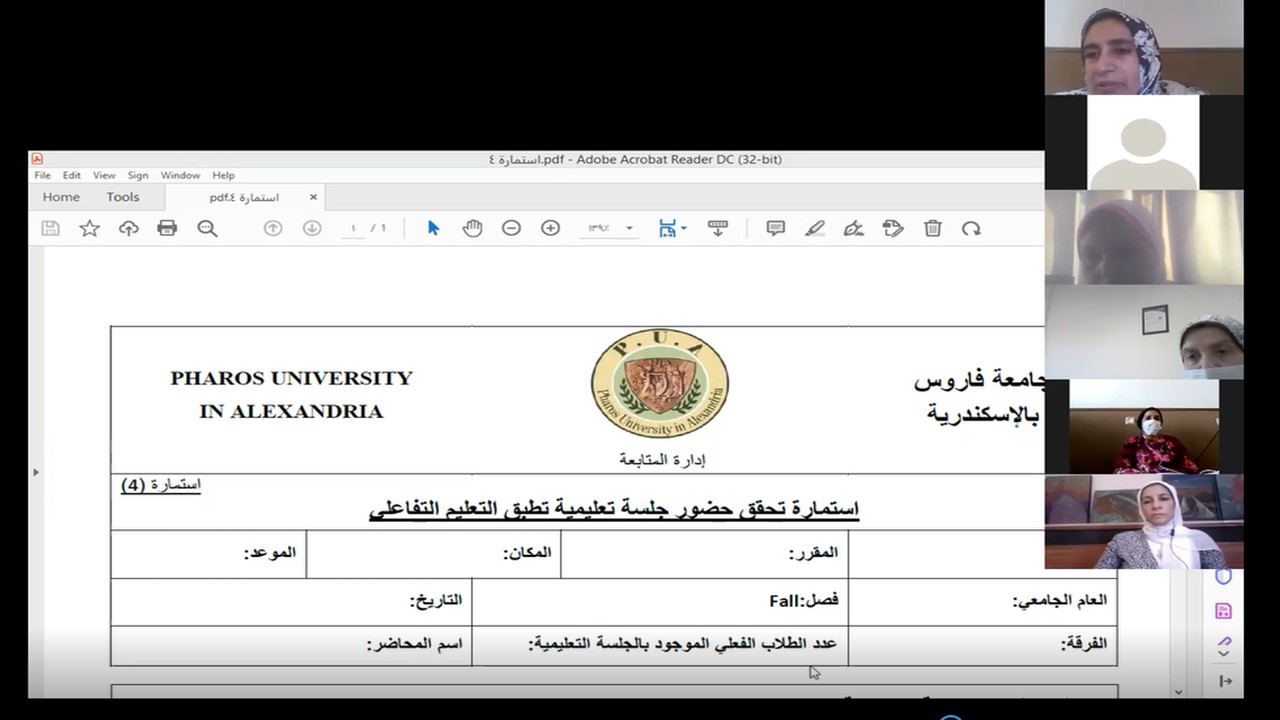Click the Print file icon
The height and width of the screenshot is (720, 1280).
167,228
